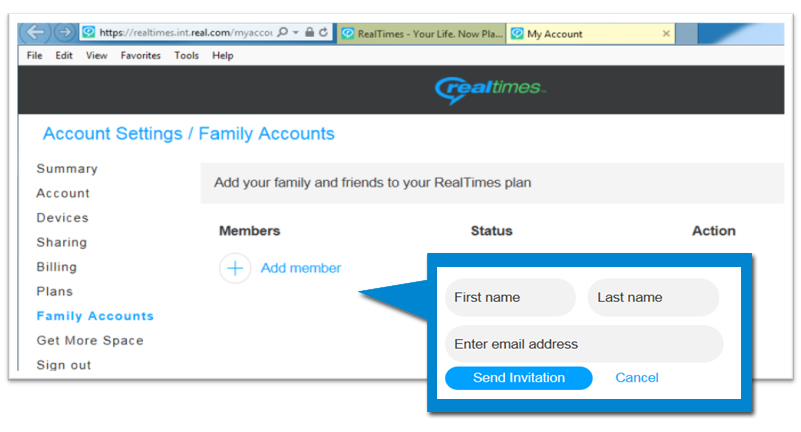
Task: Click the refresh icon in address bar
Action: [x=324, y=33]
